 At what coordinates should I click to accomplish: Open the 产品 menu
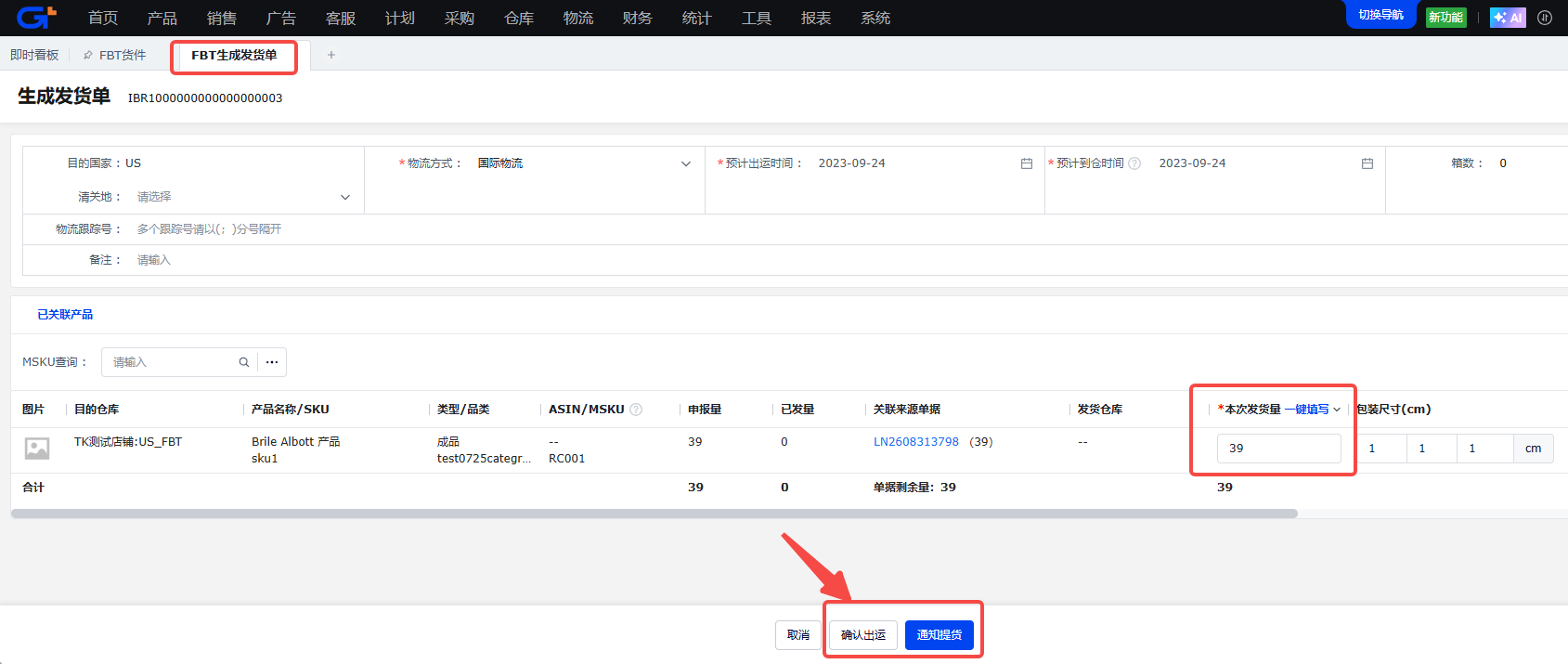[x=162, y=18]
